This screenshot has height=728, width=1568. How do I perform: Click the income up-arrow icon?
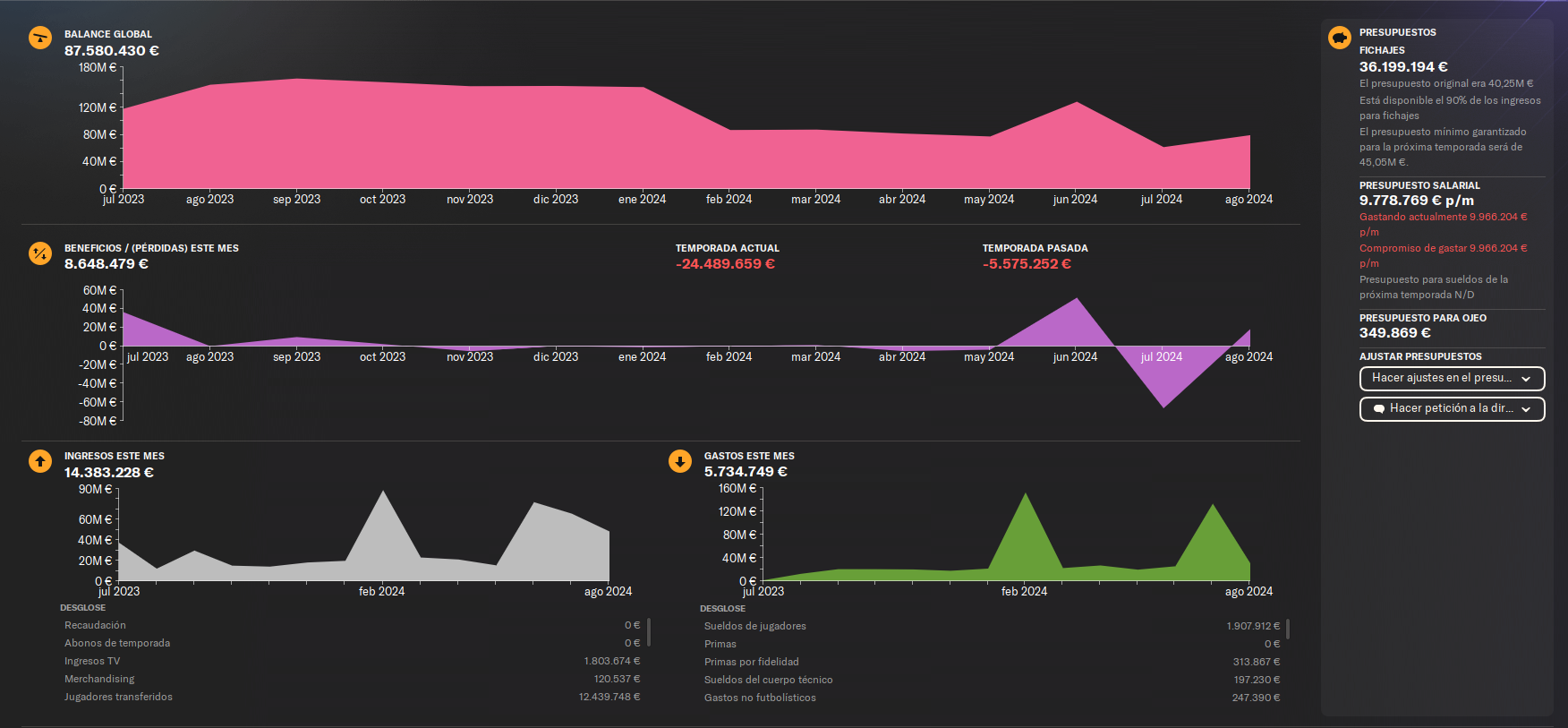click(40, 461)
